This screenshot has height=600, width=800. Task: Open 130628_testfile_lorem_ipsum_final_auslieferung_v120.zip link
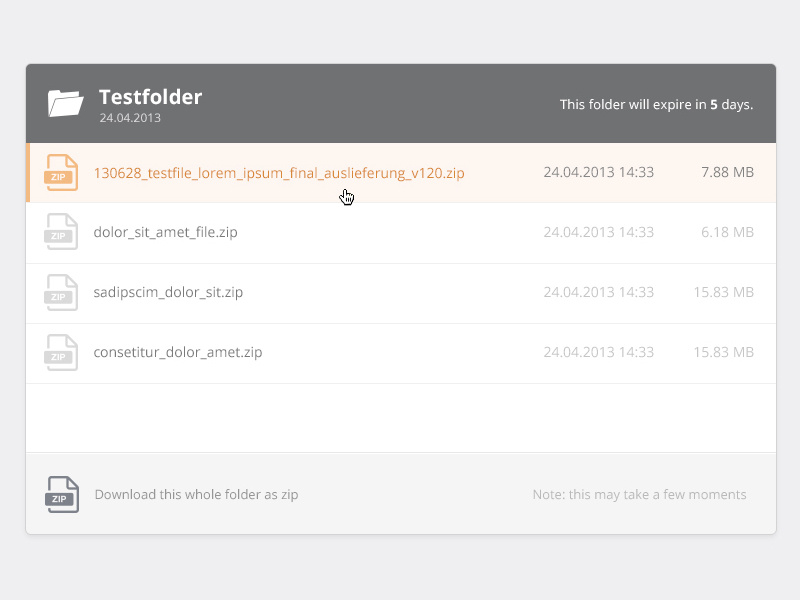(279, 173)
